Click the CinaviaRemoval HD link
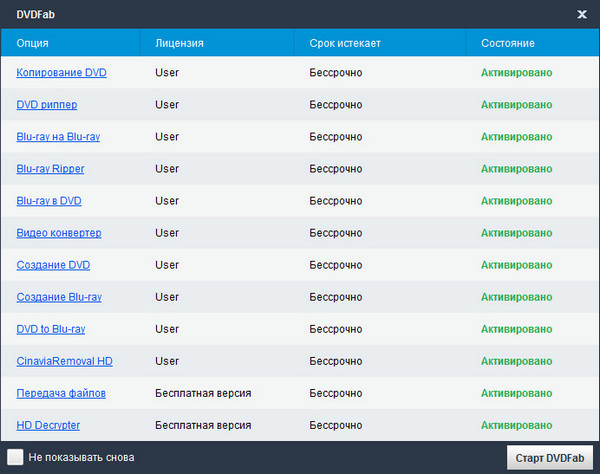600x474 pixels. 64,361
